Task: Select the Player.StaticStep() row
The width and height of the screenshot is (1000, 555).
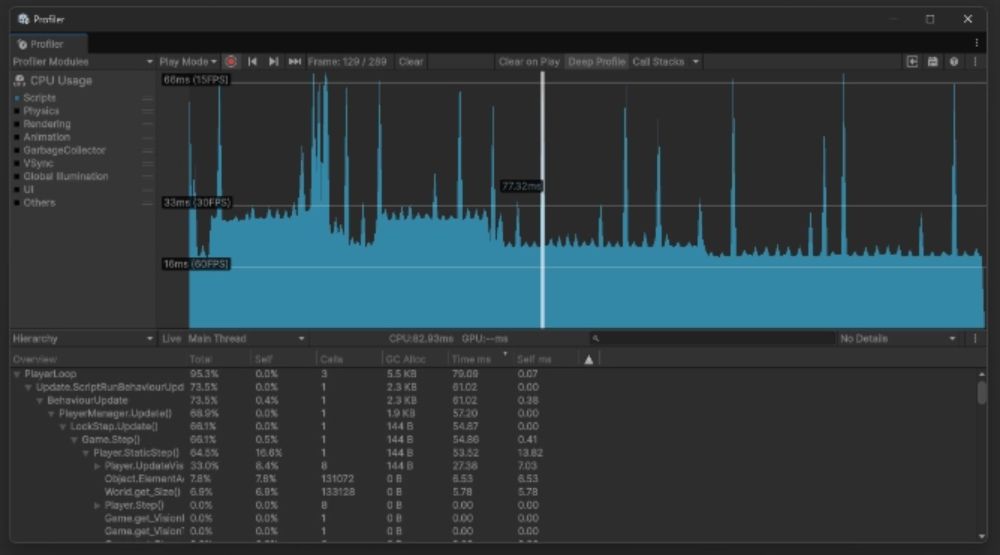Action: point(493,453)
